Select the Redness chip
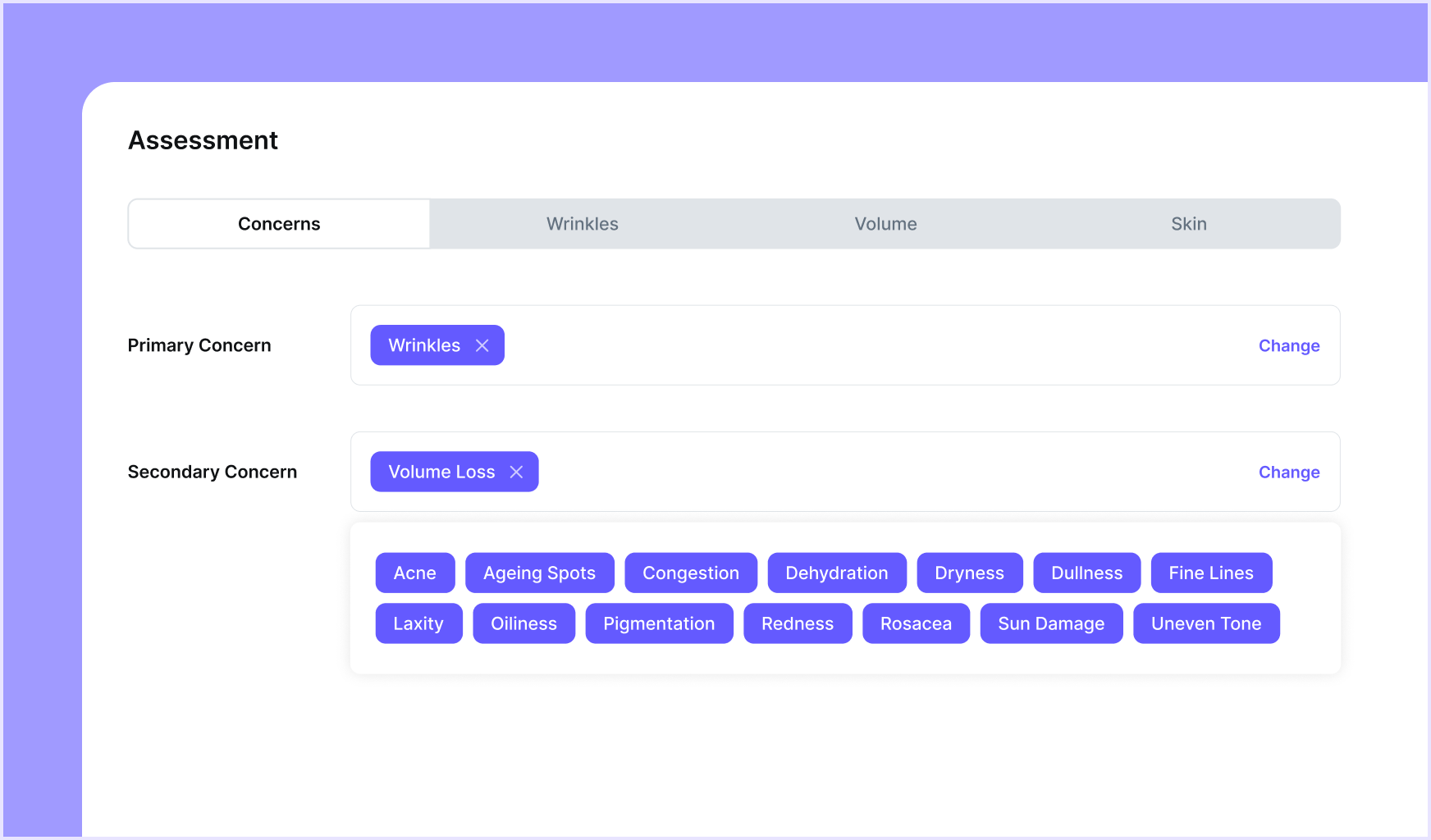This screenshot has width=1431, height=840. coord(798,623)
